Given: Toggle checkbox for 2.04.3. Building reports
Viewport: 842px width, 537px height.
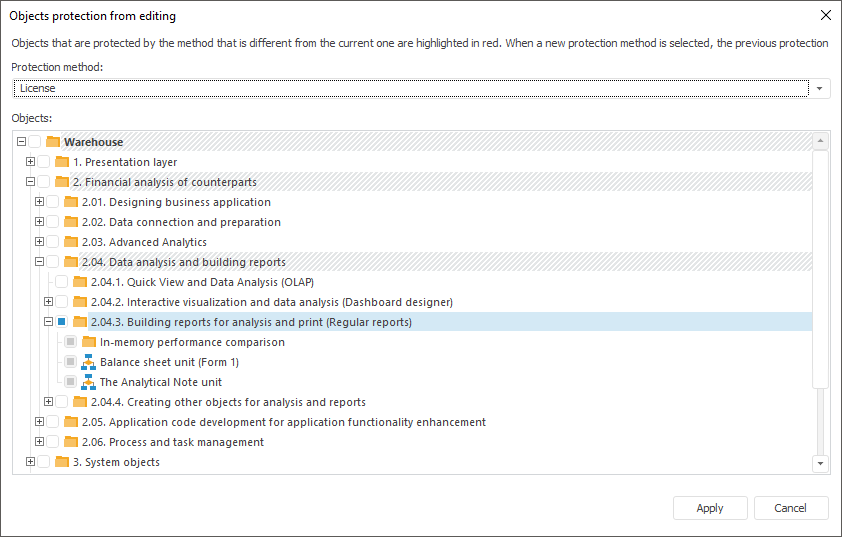Looking at the screenshot, I should click(x=62, y=322).
